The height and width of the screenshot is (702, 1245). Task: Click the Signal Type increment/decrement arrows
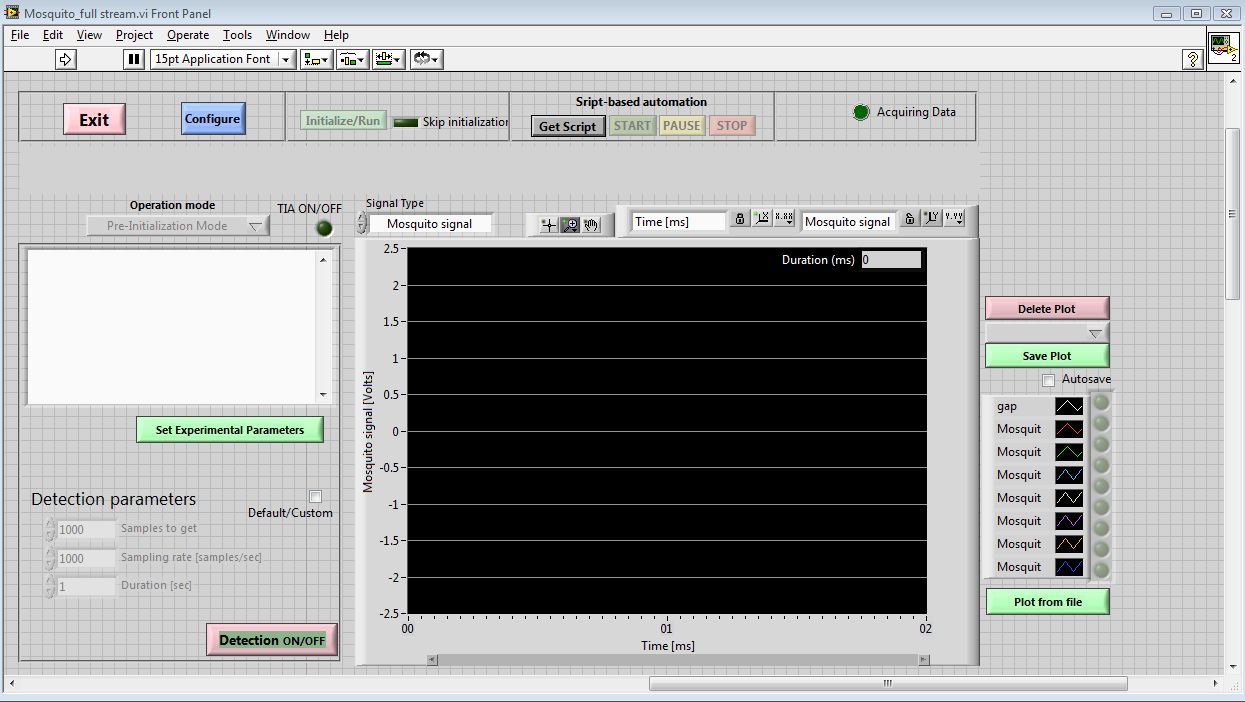click(362, 224)
